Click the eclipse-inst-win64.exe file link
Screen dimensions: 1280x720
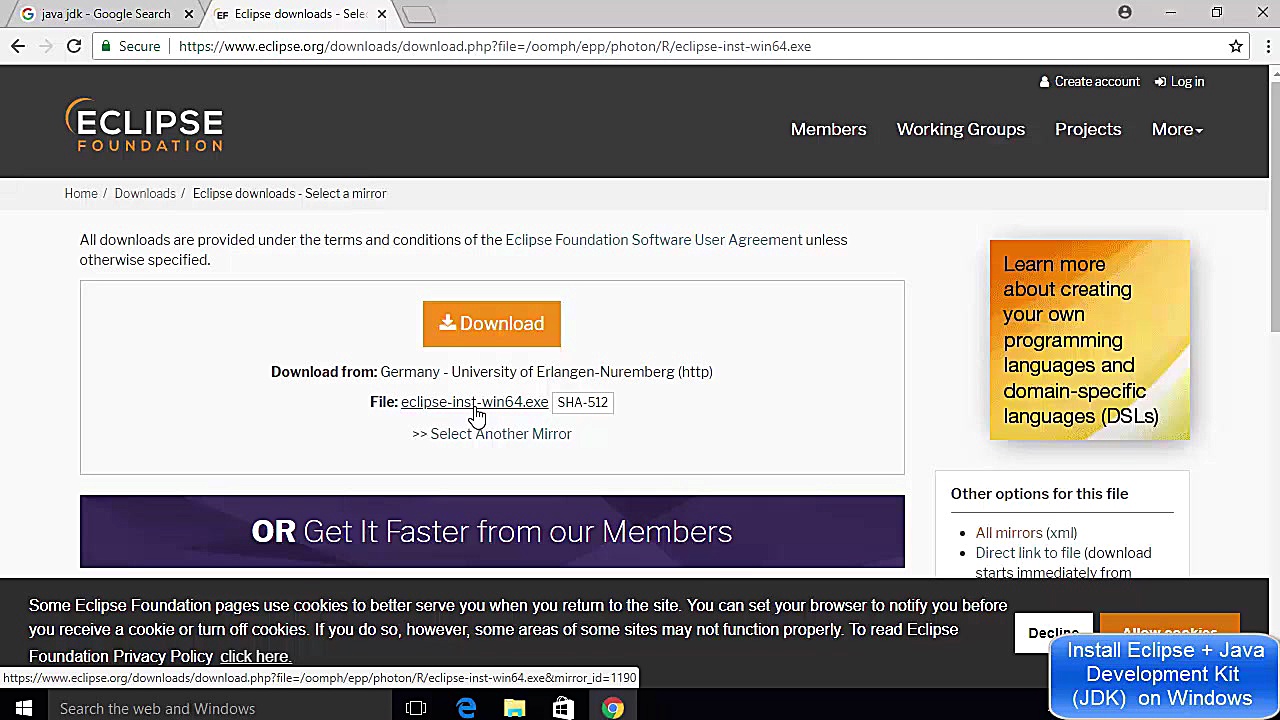(474, 402)
